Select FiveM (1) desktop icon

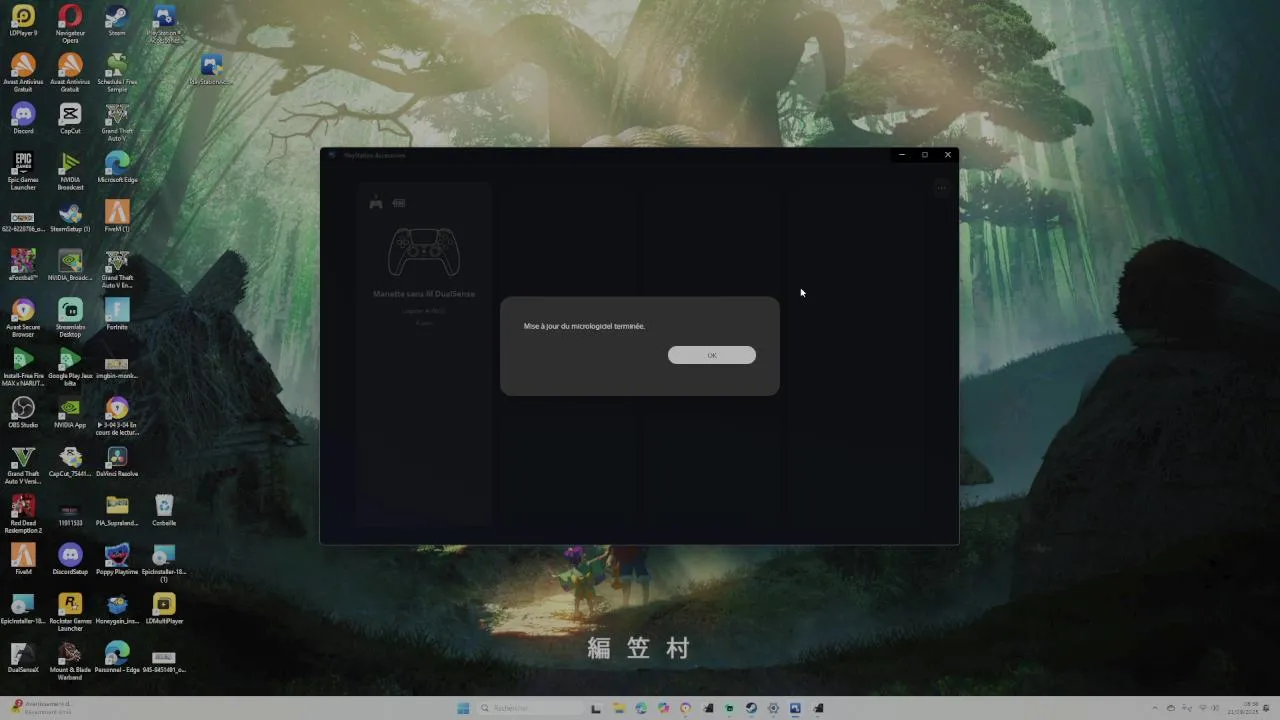click(x=117, y=217)
